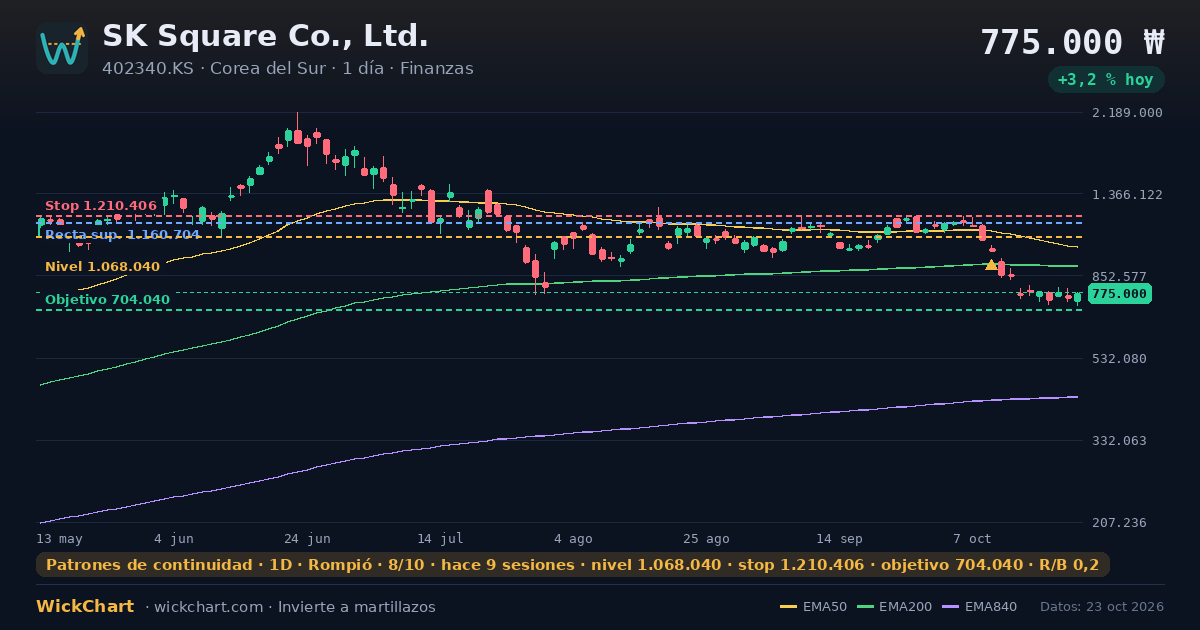The image size is (1200, 630).
Task: Click the 14 sep date label
Action: [839, 539]
